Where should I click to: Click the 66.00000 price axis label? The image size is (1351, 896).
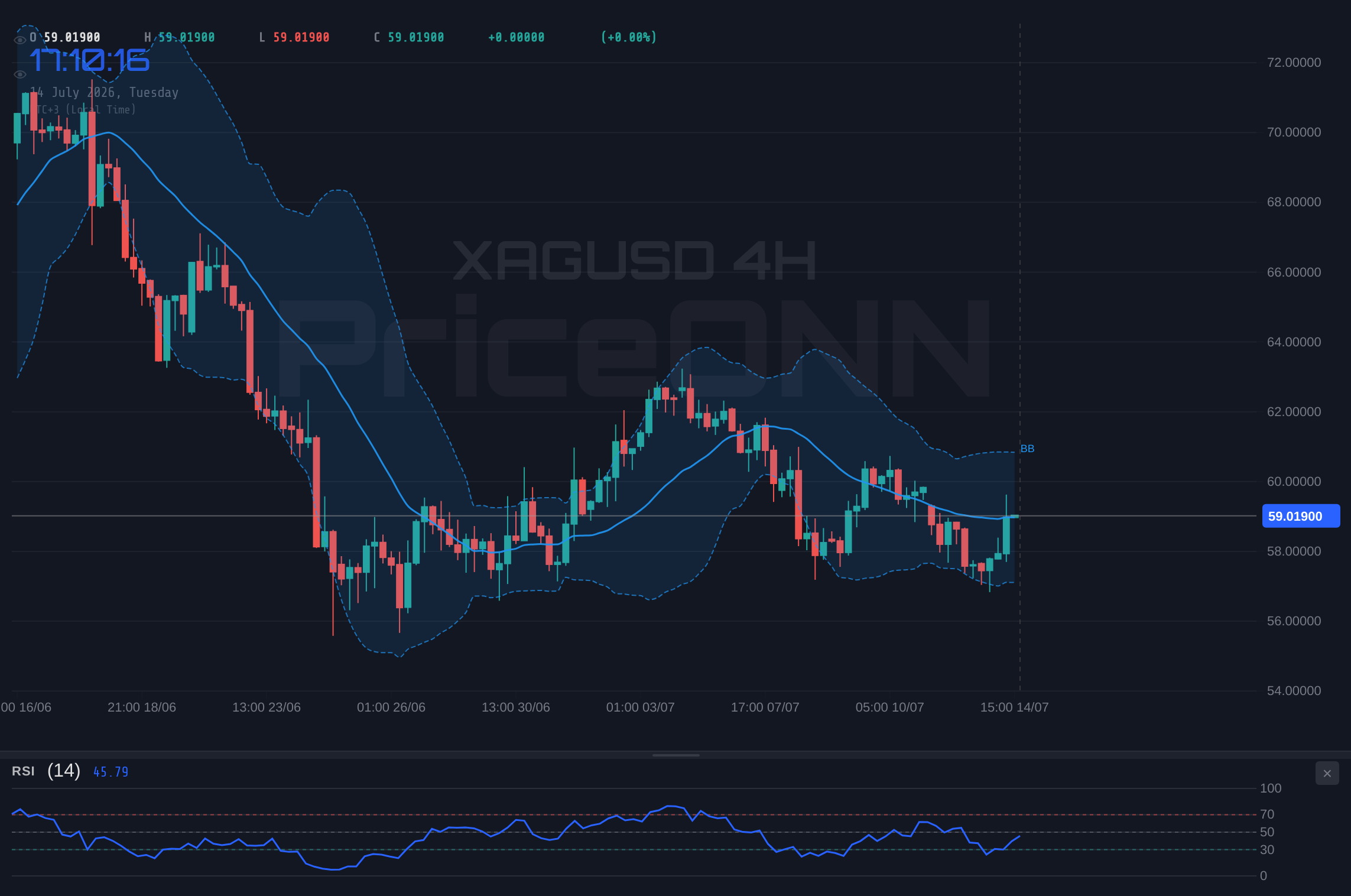[1294, 272]
